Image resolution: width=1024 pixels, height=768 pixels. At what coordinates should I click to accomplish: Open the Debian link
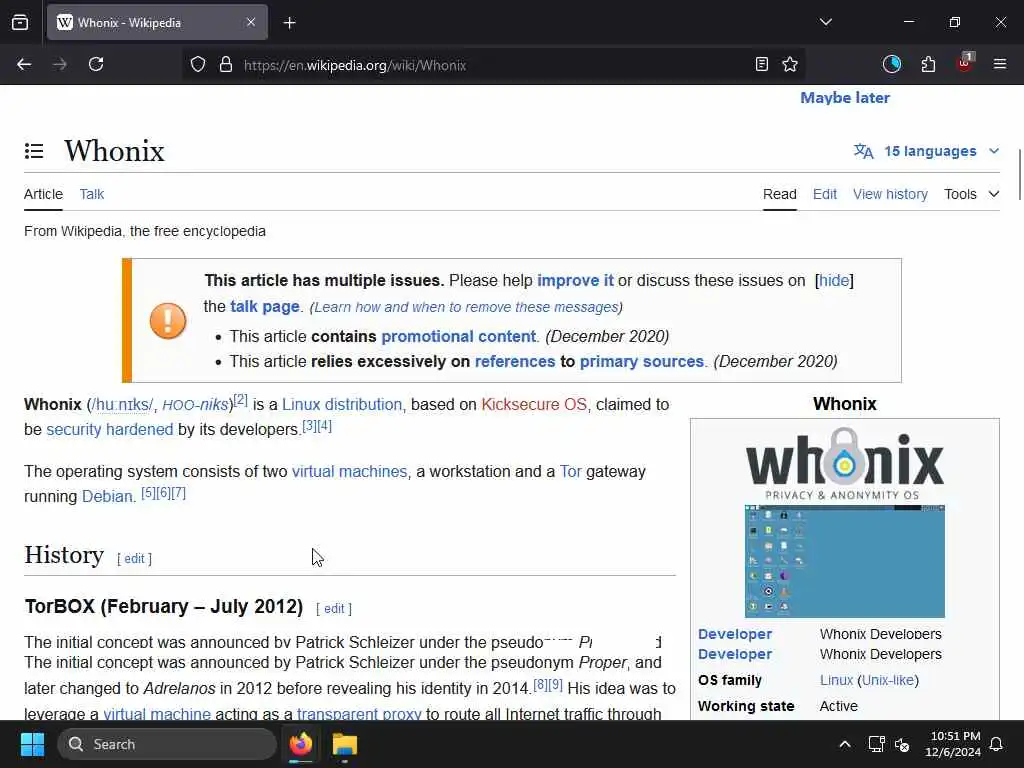107,496
